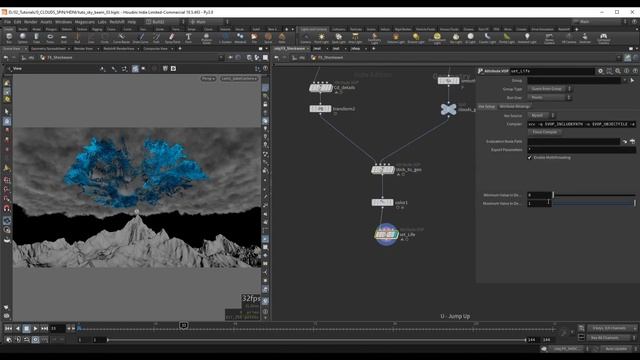Select the Box shelf tool
640x360 pixels.
9,38
